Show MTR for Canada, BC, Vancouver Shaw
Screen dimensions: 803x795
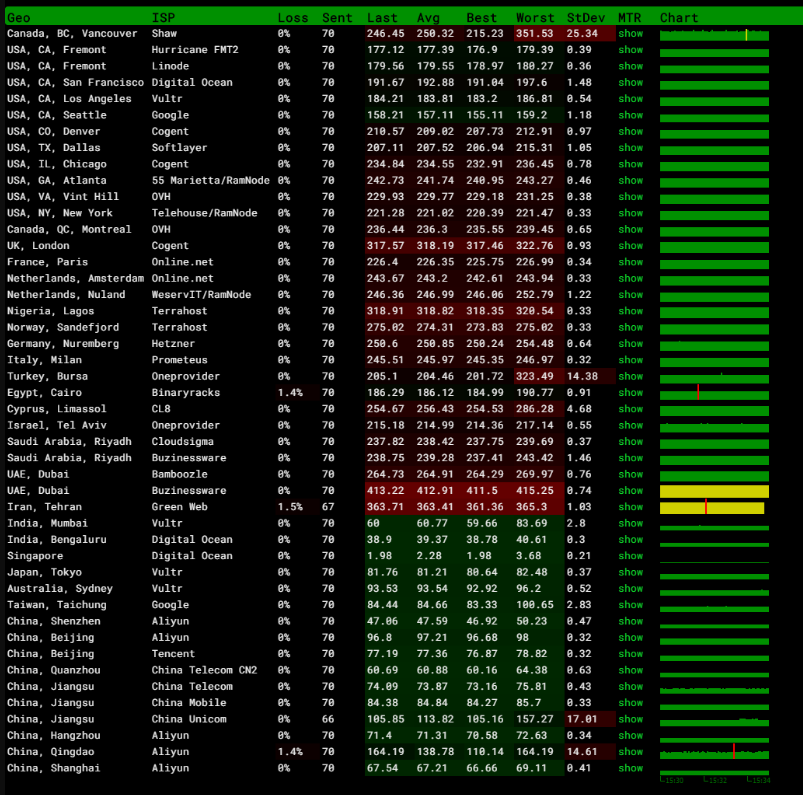point(630,34)
